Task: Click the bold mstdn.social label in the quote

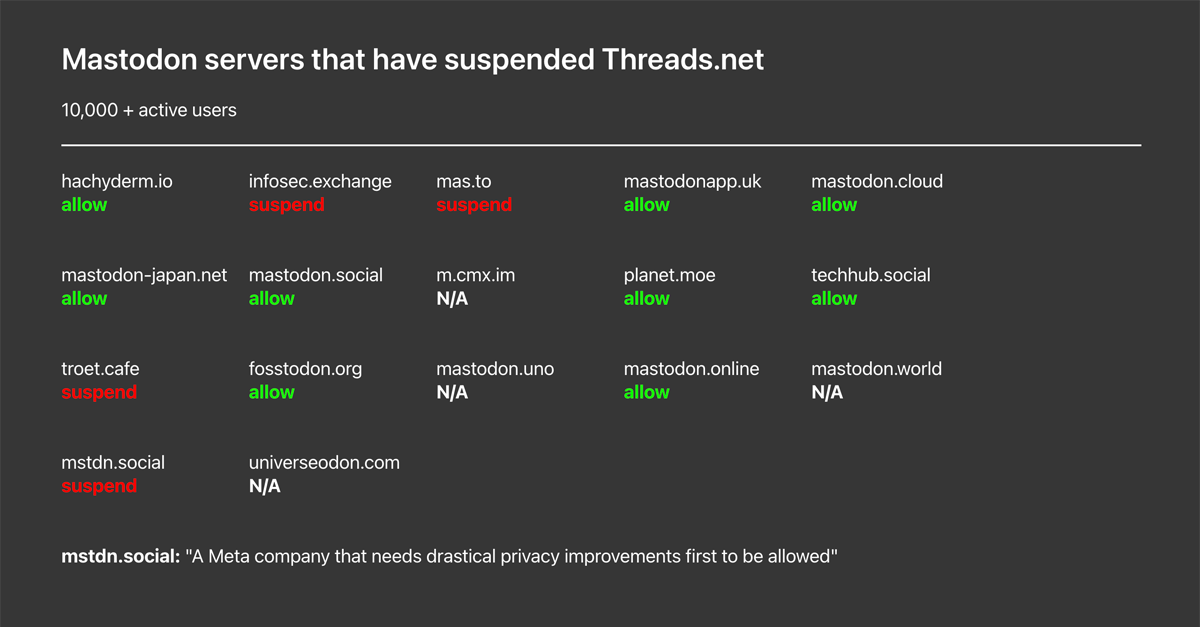Action: click(121, 556)
